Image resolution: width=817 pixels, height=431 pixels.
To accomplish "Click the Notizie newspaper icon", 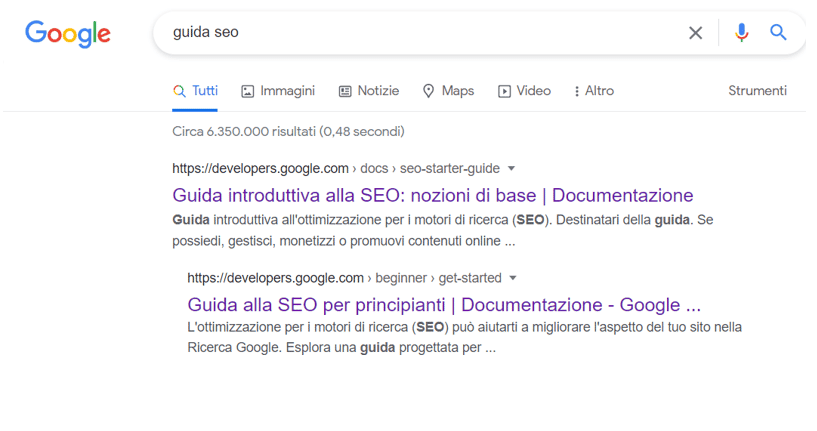I will pos(345,92).
